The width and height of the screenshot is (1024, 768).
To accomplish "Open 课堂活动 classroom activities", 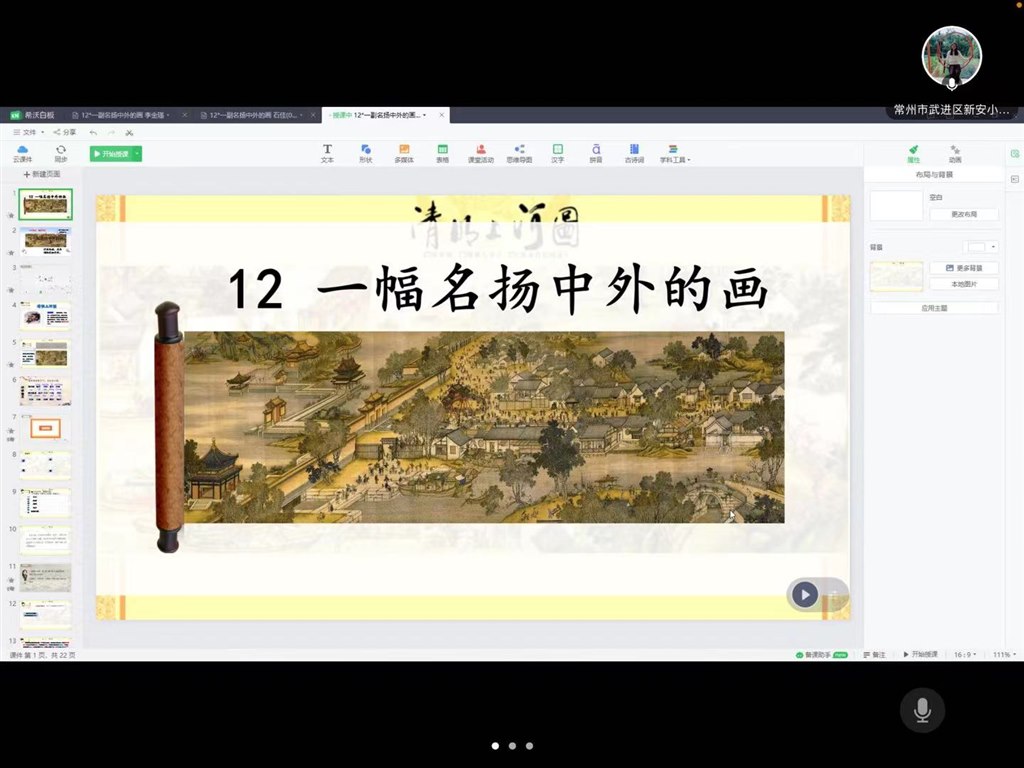I will pyautogui.click(x=481, y=153).
